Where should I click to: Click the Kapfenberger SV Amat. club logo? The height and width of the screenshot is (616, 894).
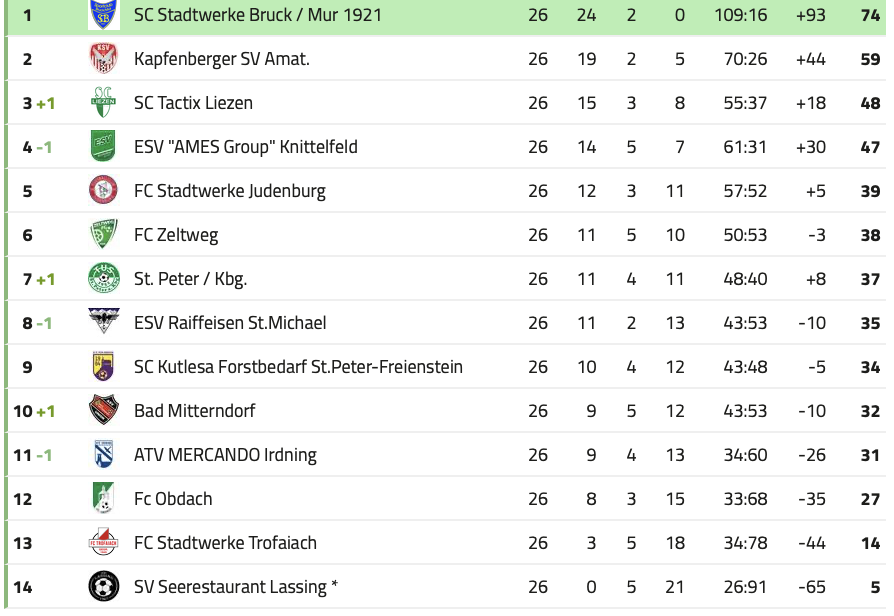104,58
